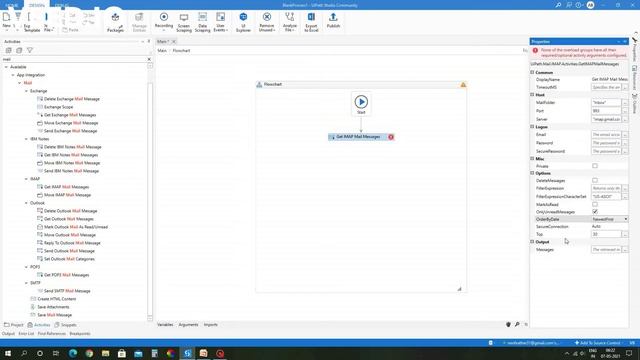This screenshot has height=360, width=640.
Task: Click Export to Excel
Action: [311, 22]
